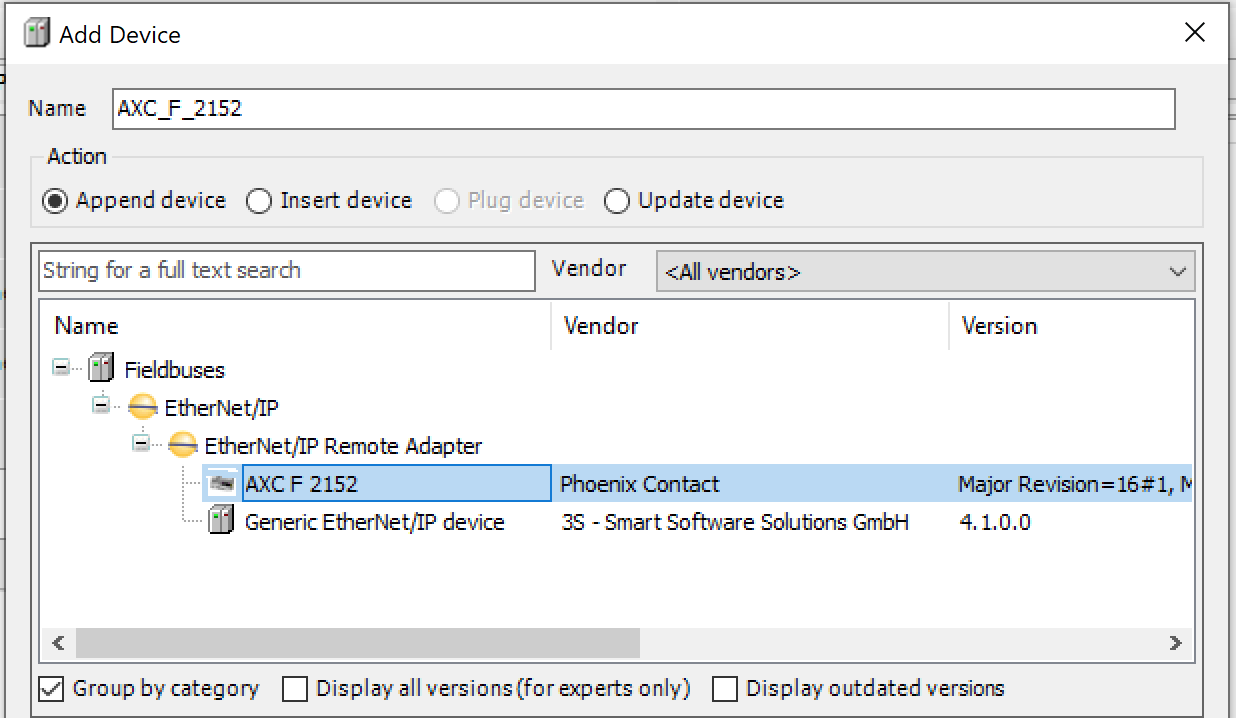This screenshot has width=1236, height=718.
Task: Click the EtherNet/IP node icon
Action: tap(142, 407)
